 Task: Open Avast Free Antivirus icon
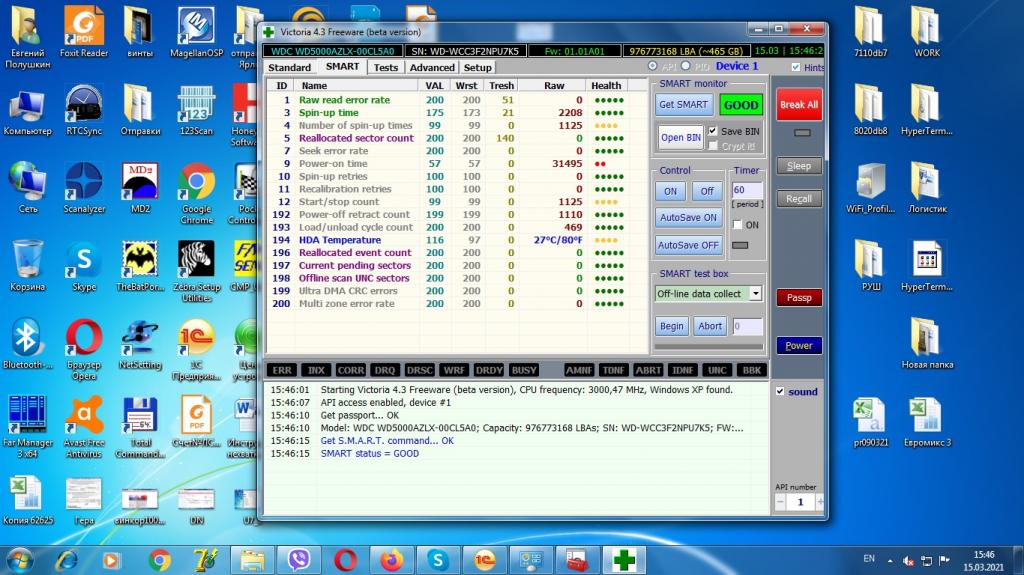[x=84, y=426]
